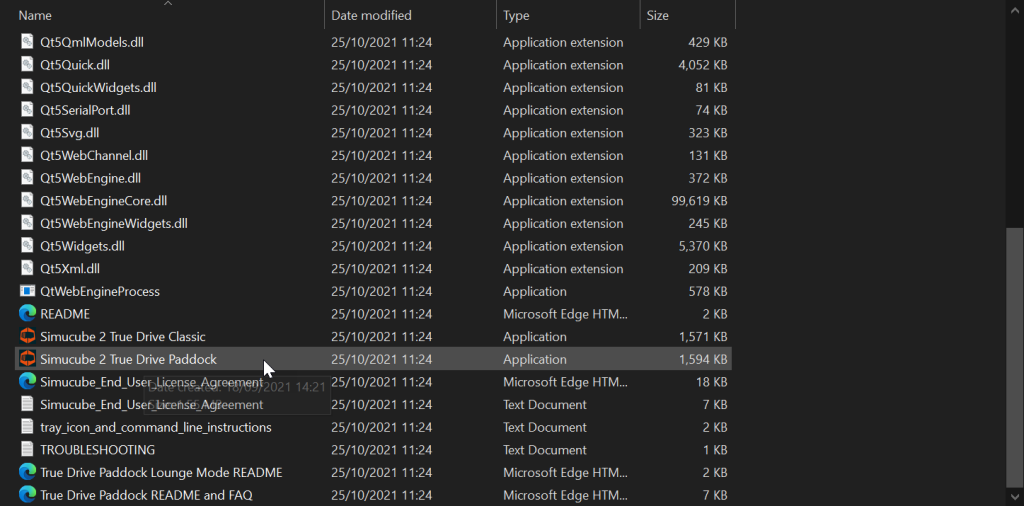Viewport: 1024px width, 506px height.
Task: Select the Qt5WebEngineWidgets.dll file name
Action: click(114, 223)
